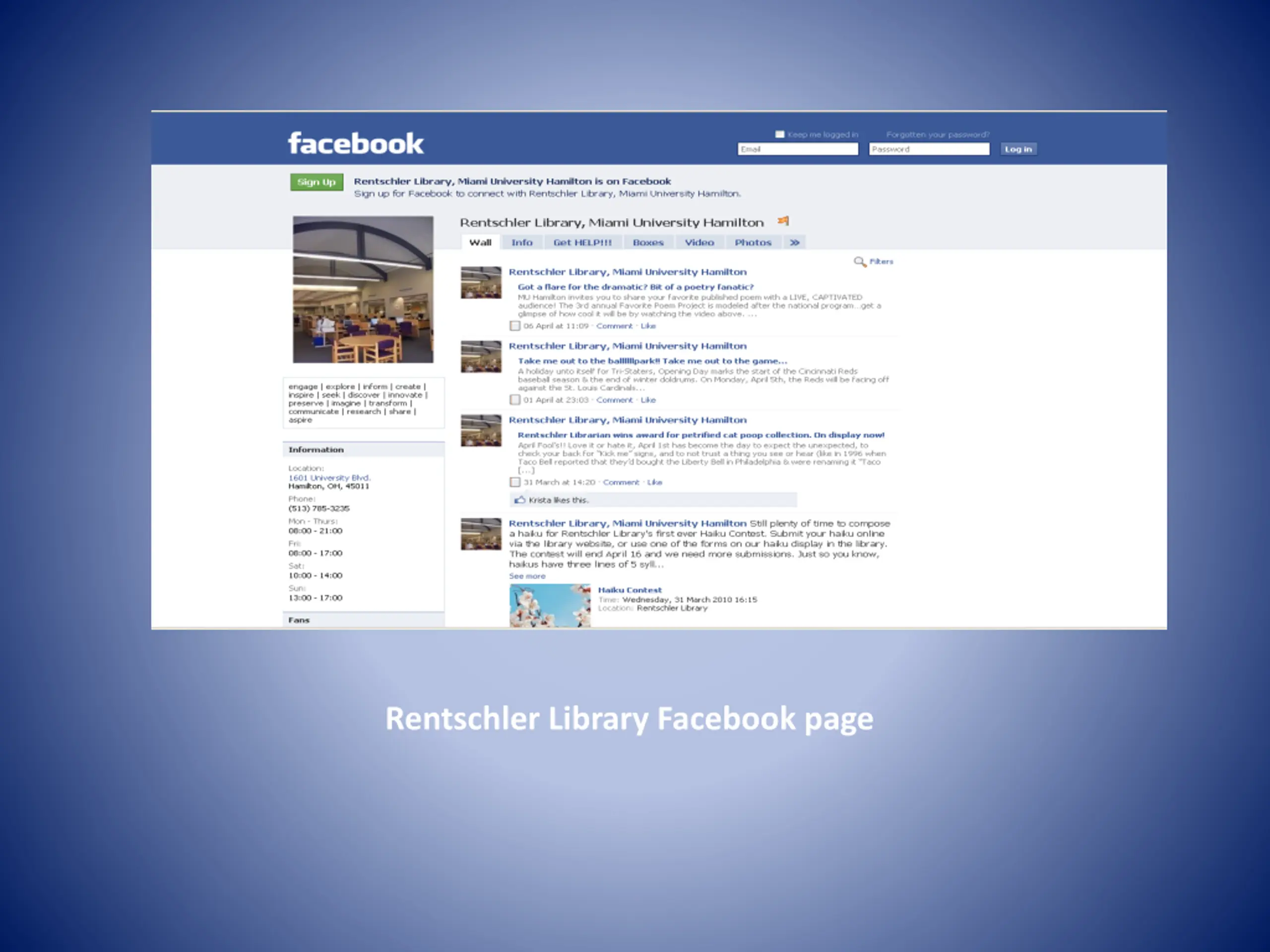The width and height of the screenshot is (1270, 952).
Task: Click the Fans section header
Action: tap(364, 620)
